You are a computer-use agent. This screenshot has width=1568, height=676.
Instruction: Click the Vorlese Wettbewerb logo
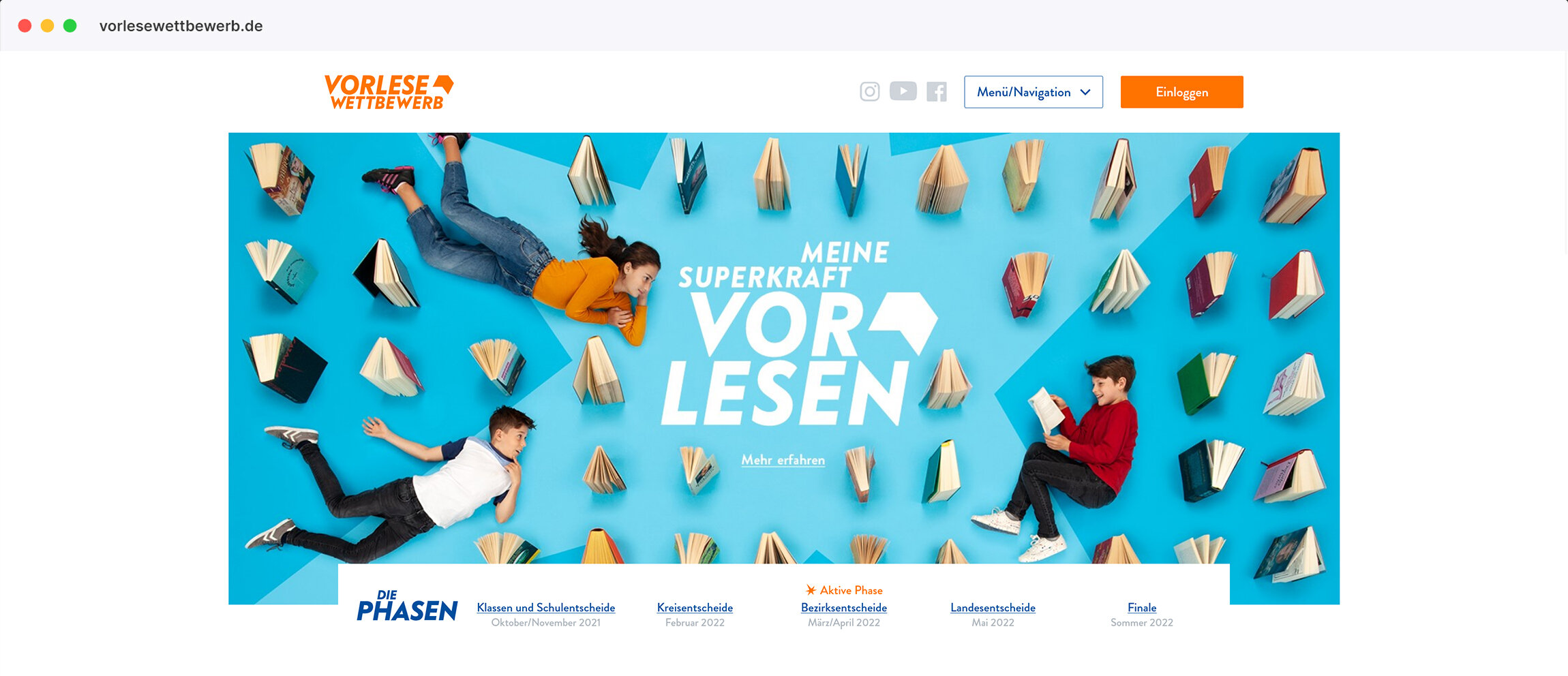pos(389,92)
